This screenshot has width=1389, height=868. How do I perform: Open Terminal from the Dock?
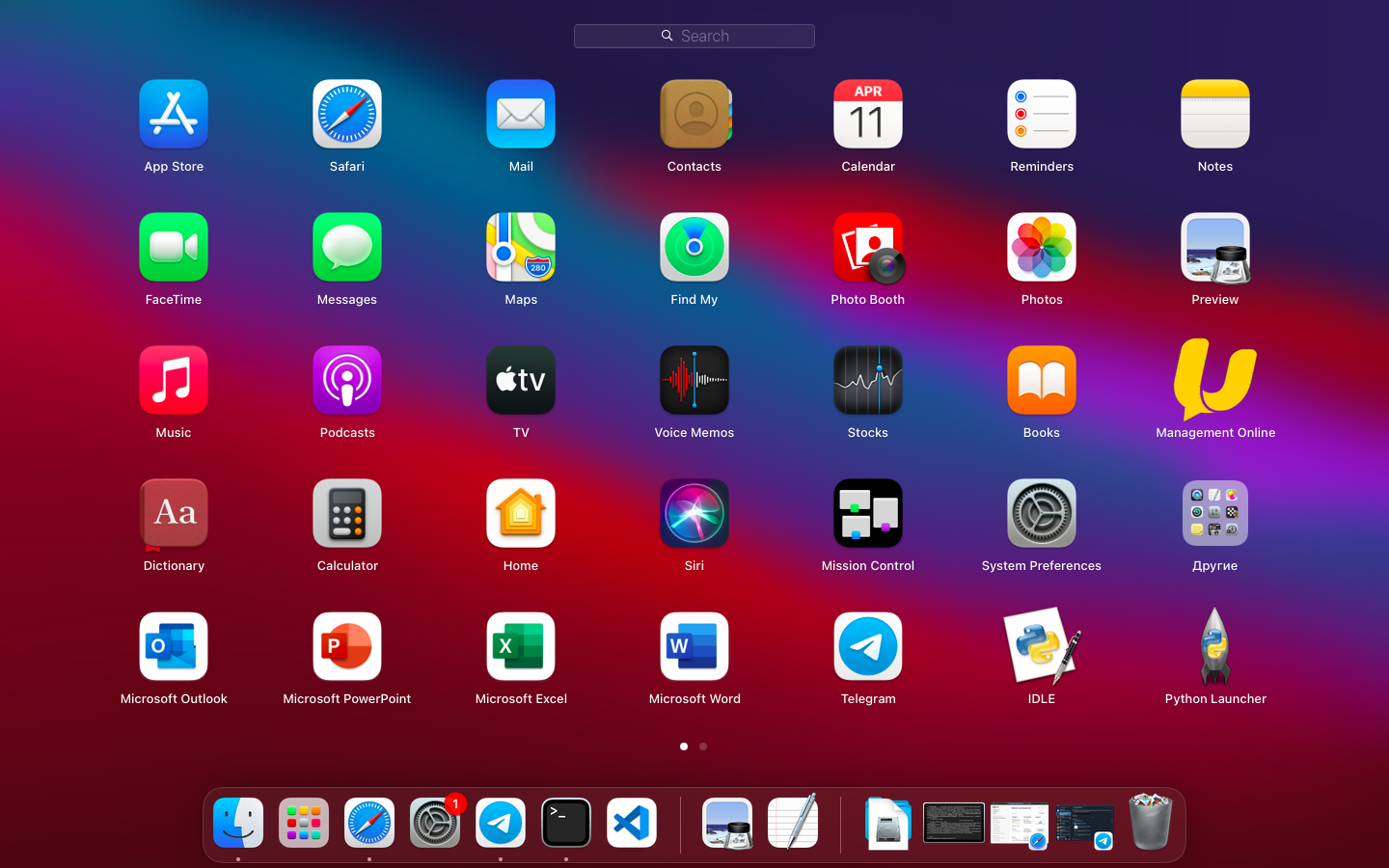pos(566,823)
